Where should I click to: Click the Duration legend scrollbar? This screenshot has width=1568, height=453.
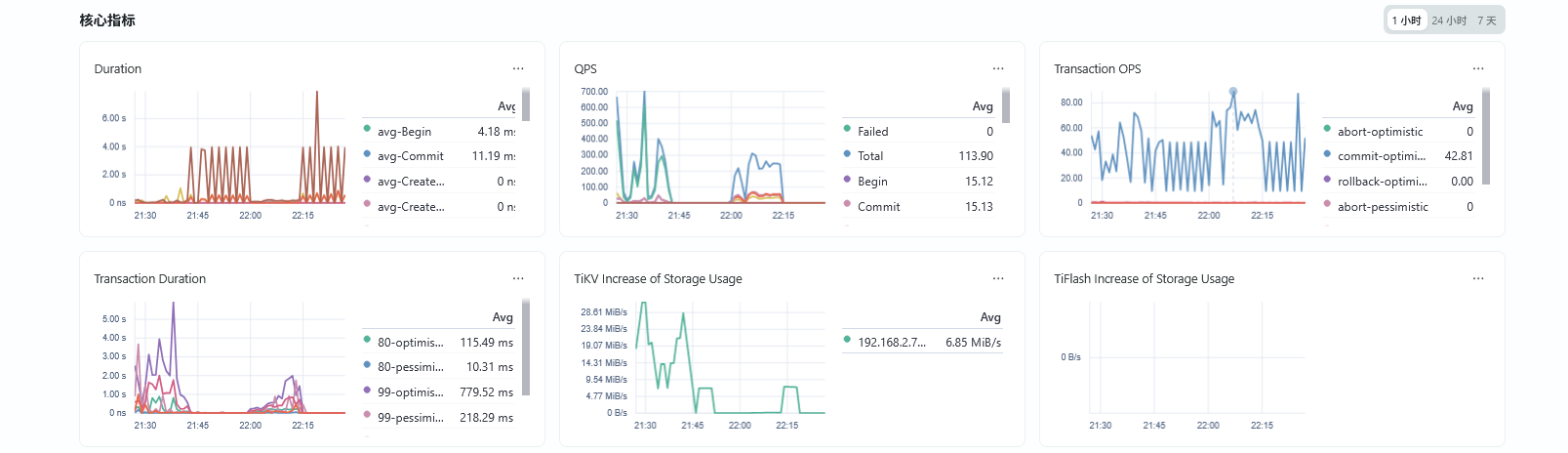point(526,104)
